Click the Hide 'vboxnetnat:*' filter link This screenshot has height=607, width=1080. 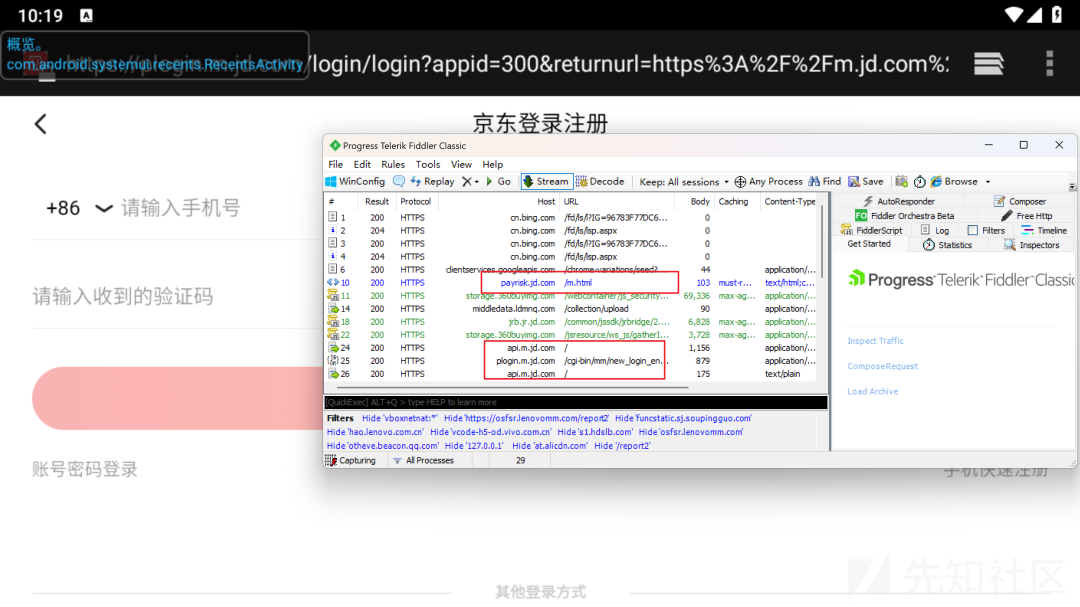399,418
